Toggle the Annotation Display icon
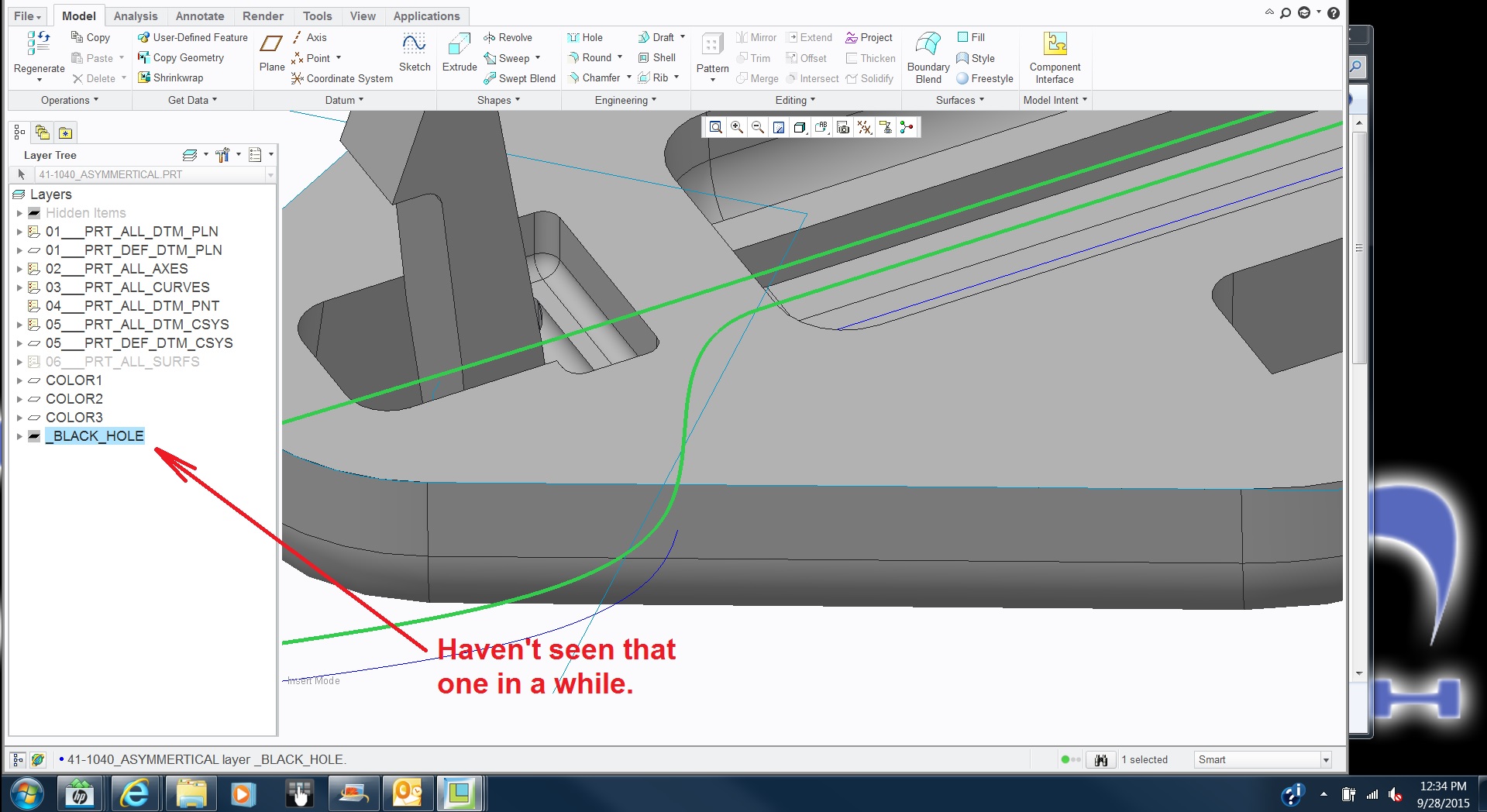1487x812 pixels. 886,127
